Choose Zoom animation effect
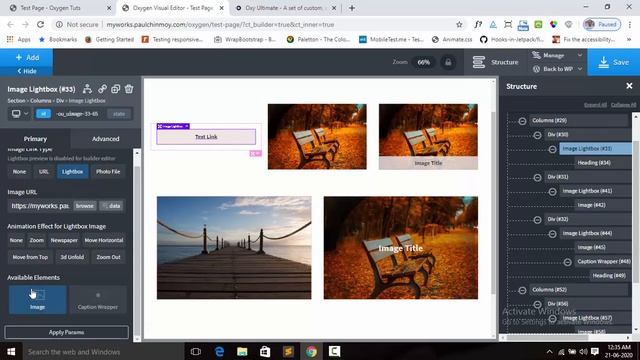This screenshot has width=640, height=360. point(37,240)
